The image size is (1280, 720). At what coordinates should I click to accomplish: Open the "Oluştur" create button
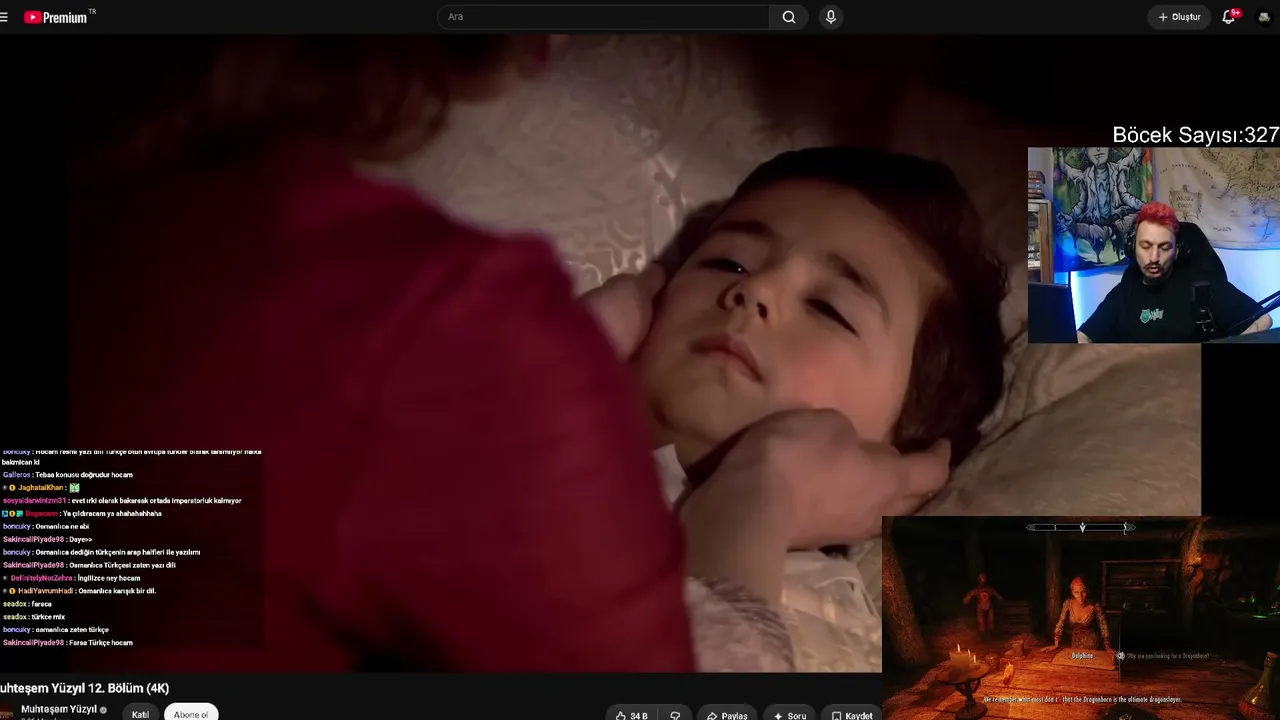coord(1179,17)
